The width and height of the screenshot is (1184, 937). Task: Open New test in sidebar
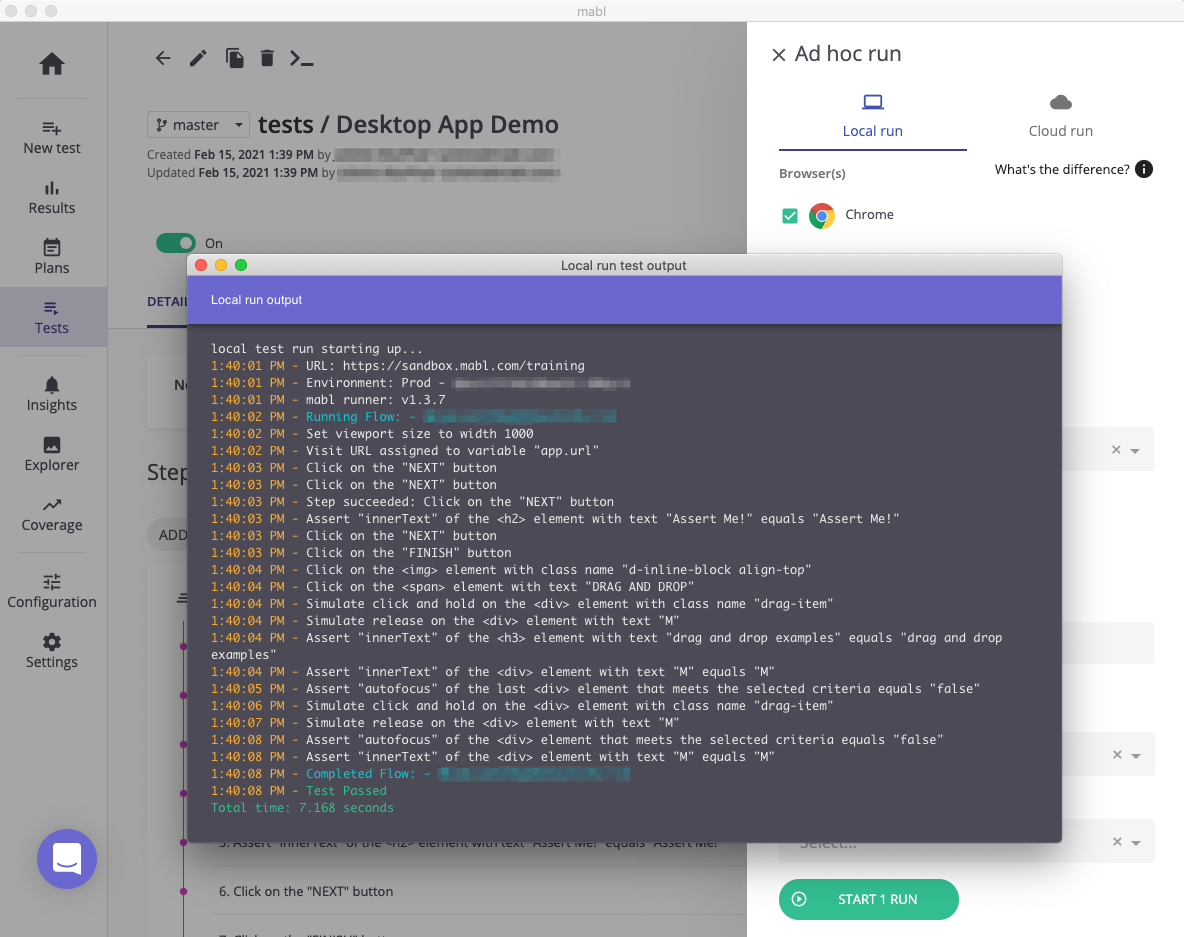(x=51, y=137)
